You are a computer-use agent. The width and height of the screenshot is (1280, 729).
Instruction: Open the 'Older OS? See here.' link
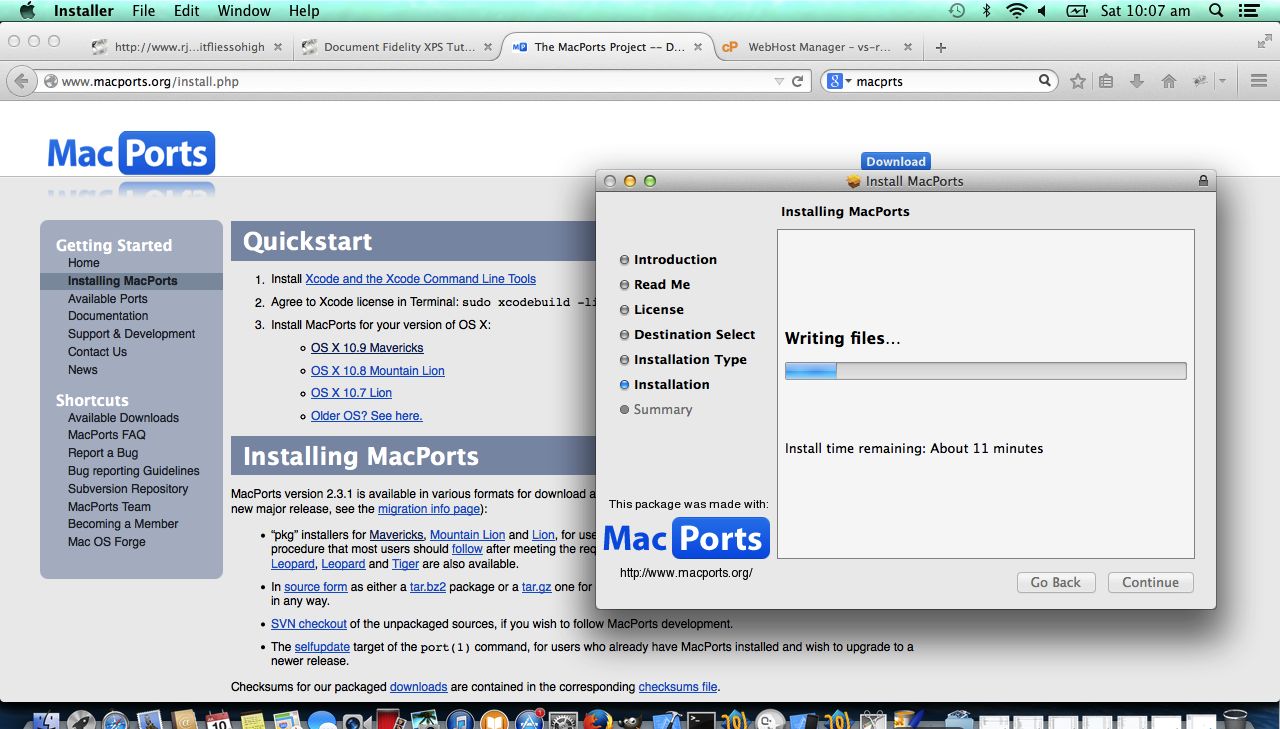click(367, 416)
